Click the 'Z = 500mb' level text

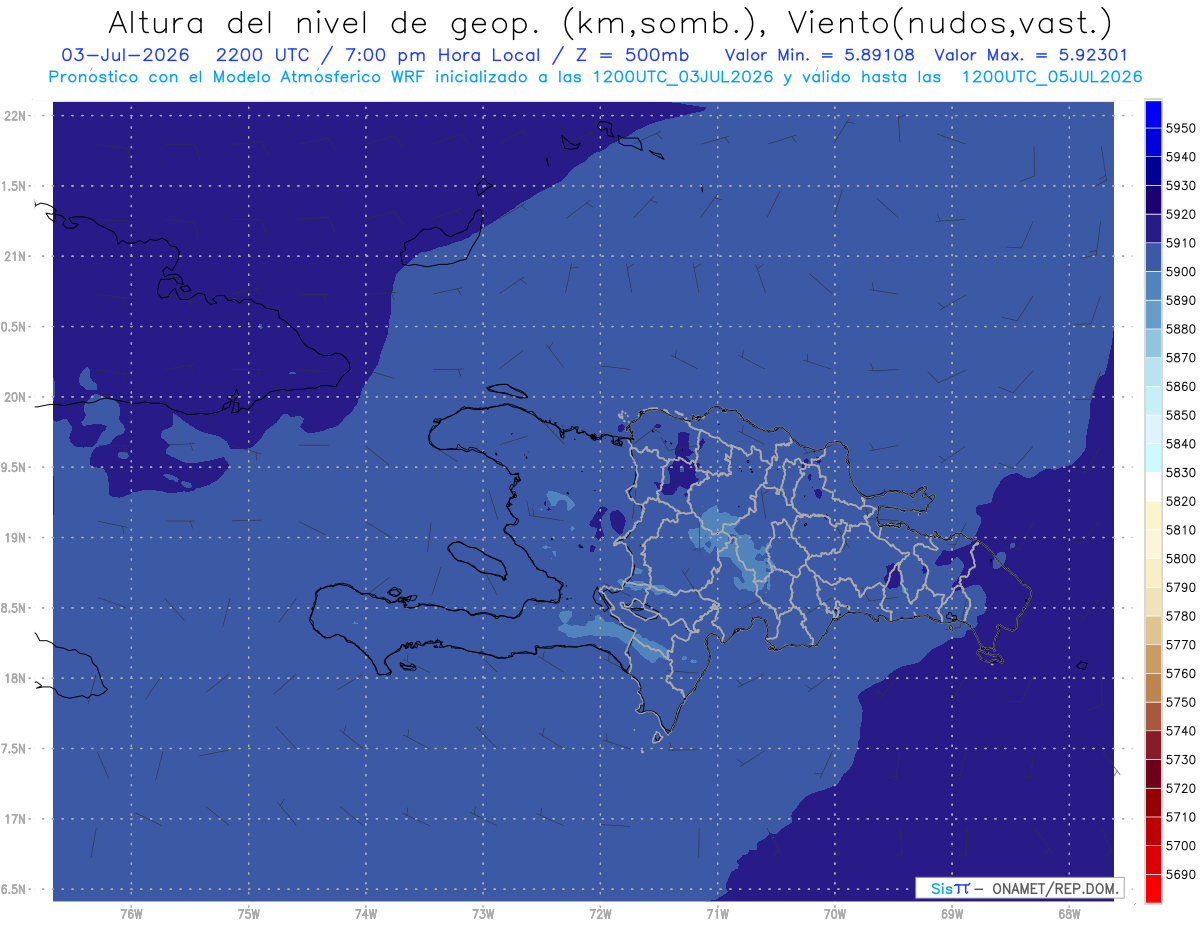[x=635, y=55]
